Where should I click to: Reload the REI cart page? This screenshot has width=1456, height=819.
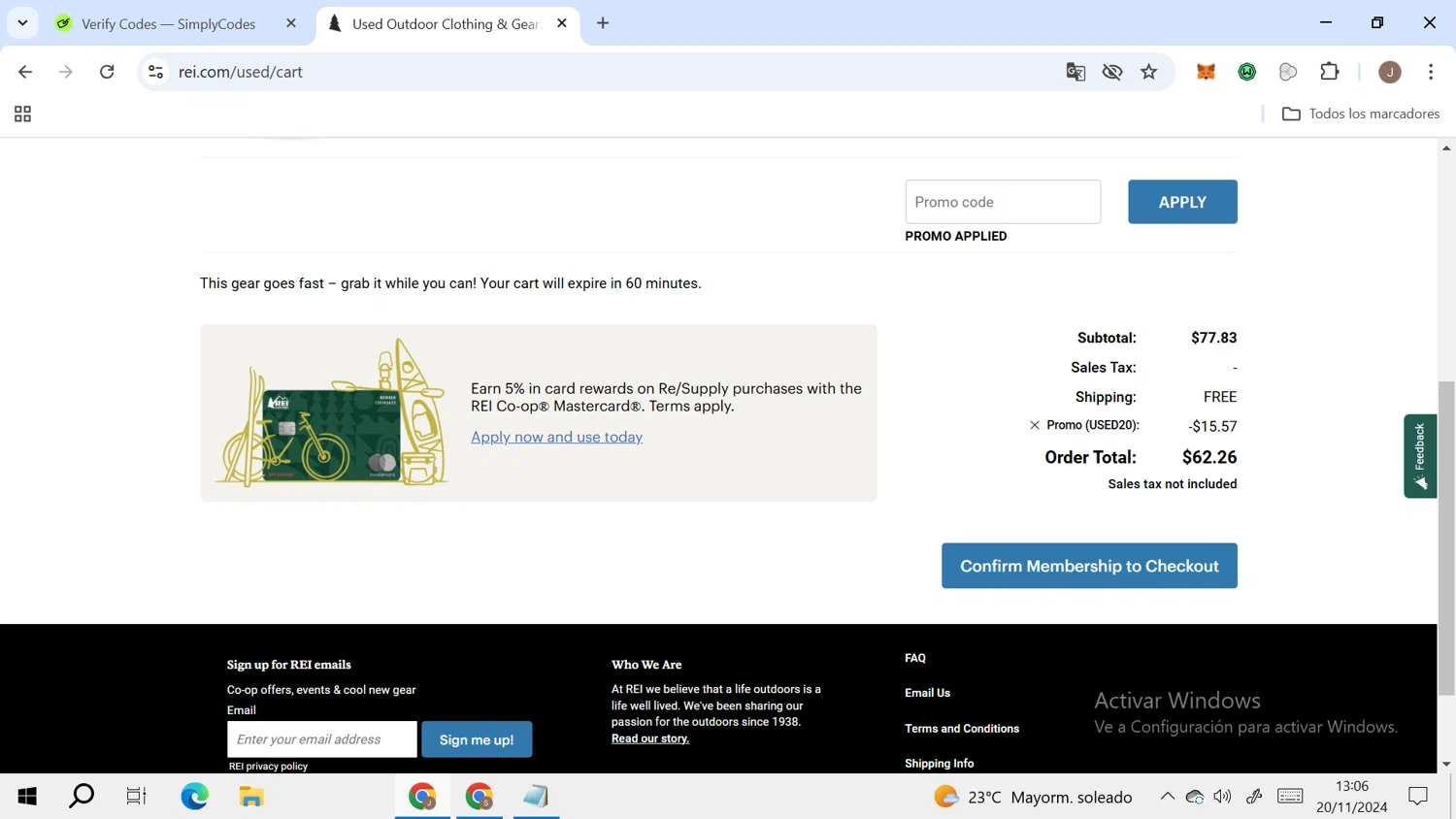point(107,72)
